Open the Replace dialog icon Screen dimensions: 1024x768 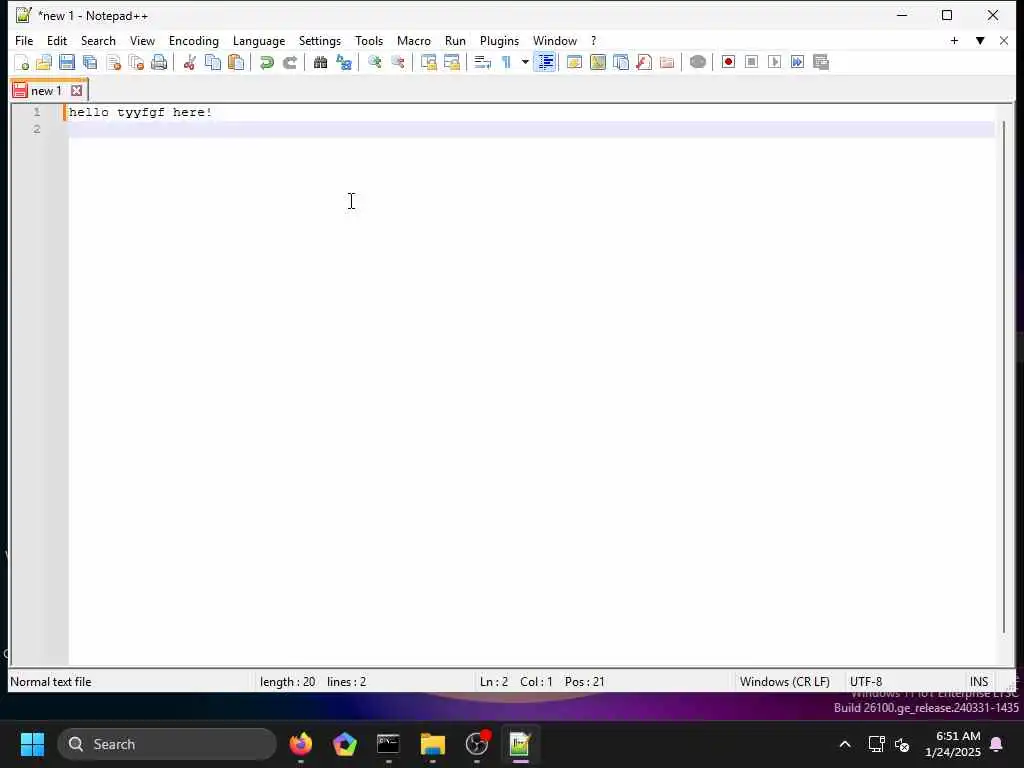tap(344, 62)
